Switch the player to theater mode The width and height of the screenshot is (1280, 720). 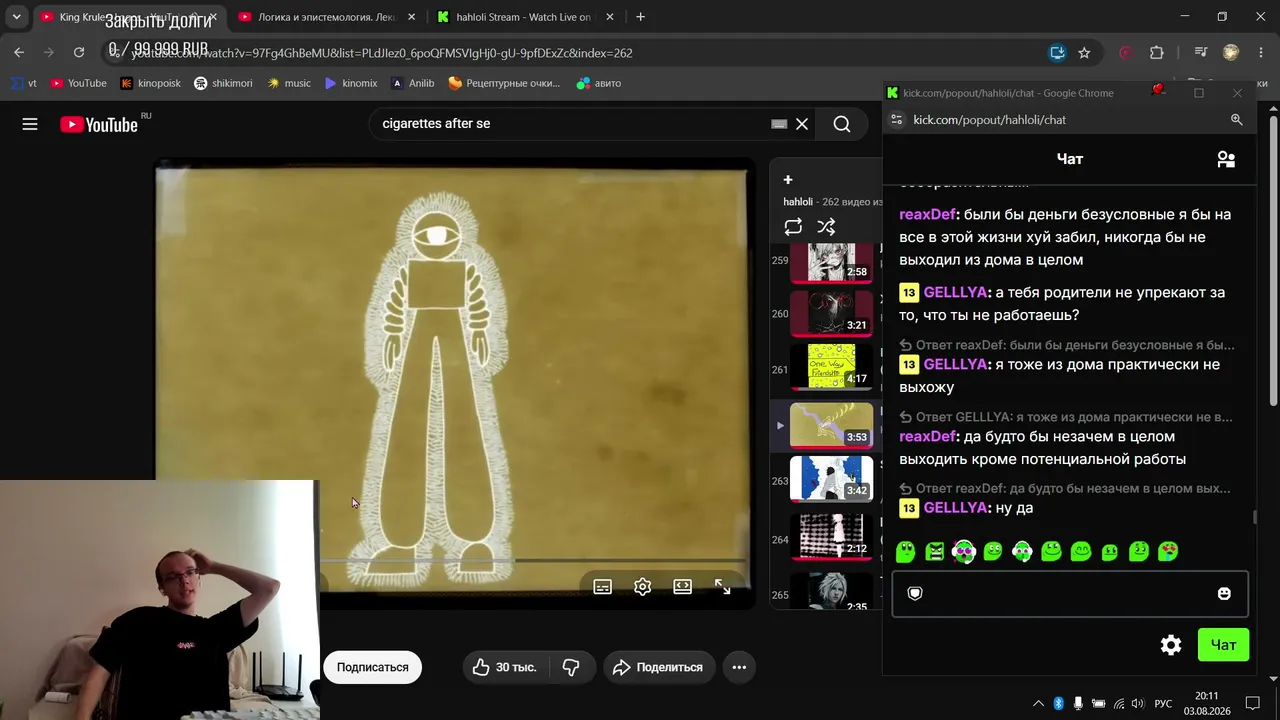[683, 587]
